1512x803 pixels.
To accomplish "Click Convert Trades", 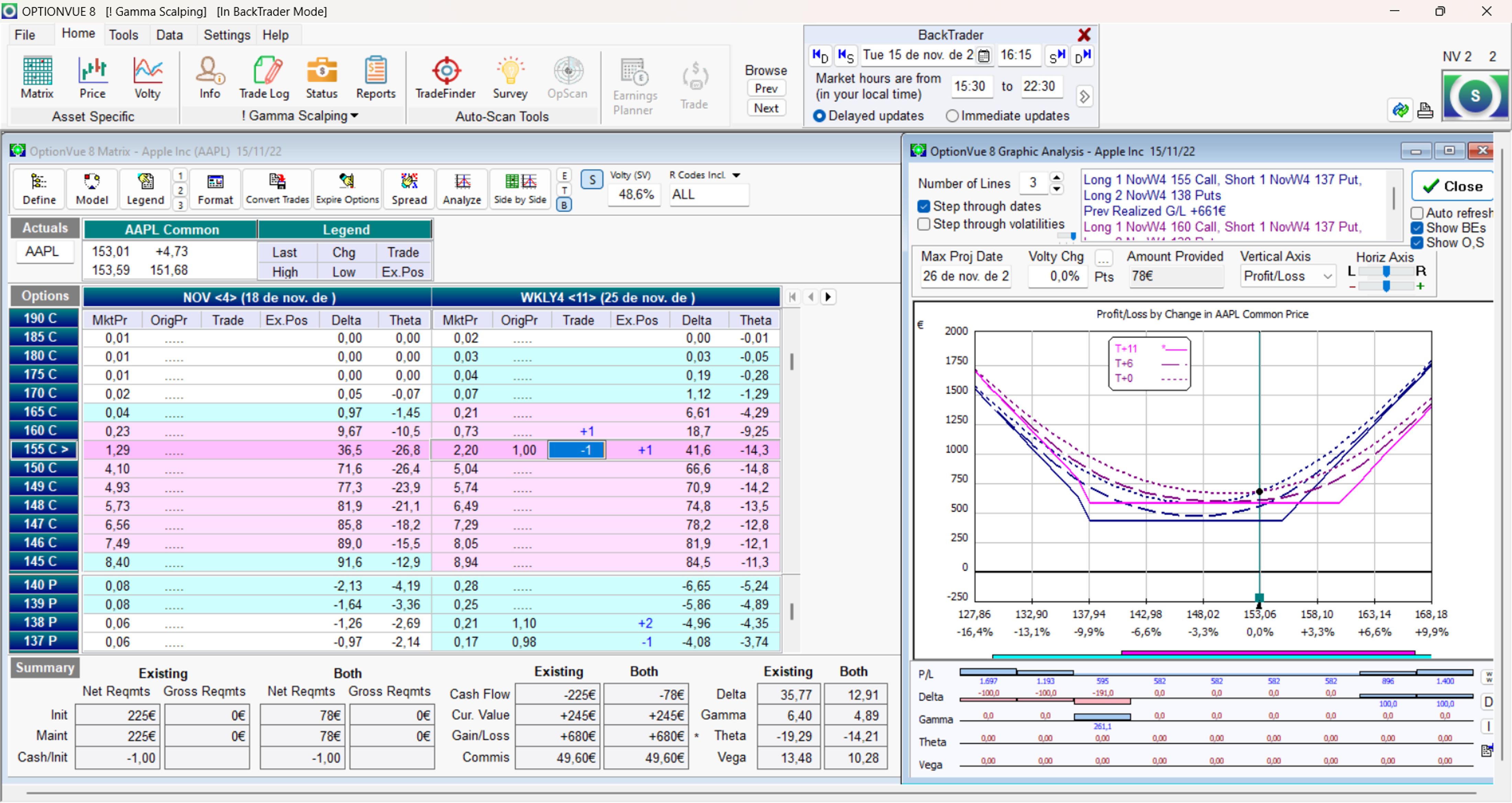I will pyautogui.click(x=277, y=189).
